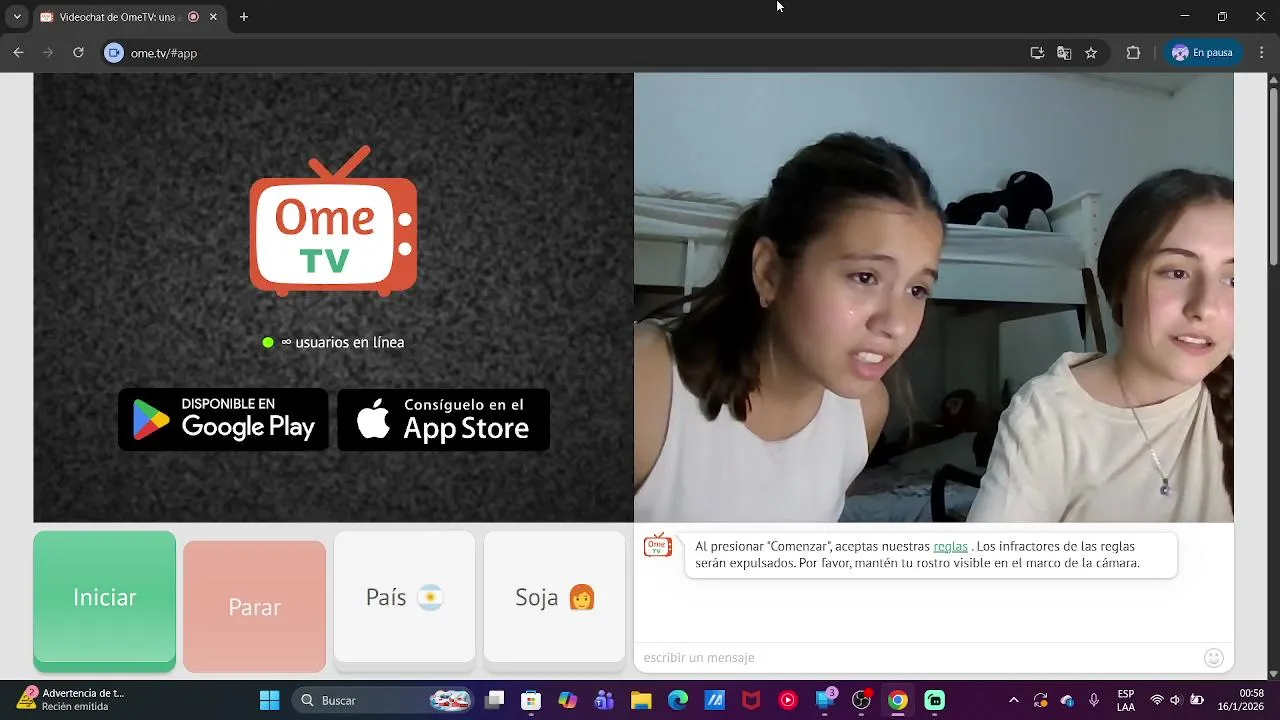Click the OmeTV avatar beside the rules message

coord(658,546)
